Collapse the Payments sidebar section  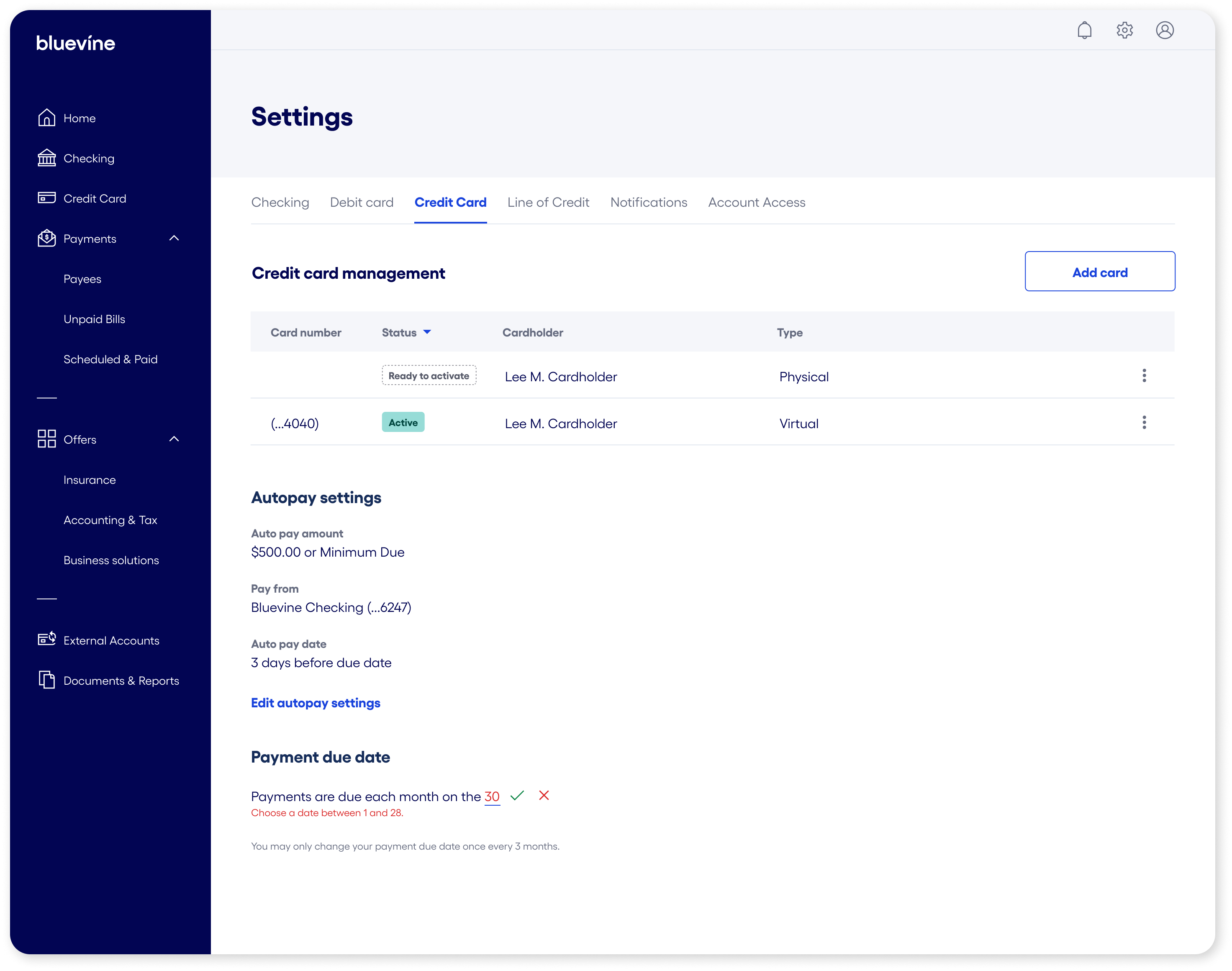coord(174,238)
